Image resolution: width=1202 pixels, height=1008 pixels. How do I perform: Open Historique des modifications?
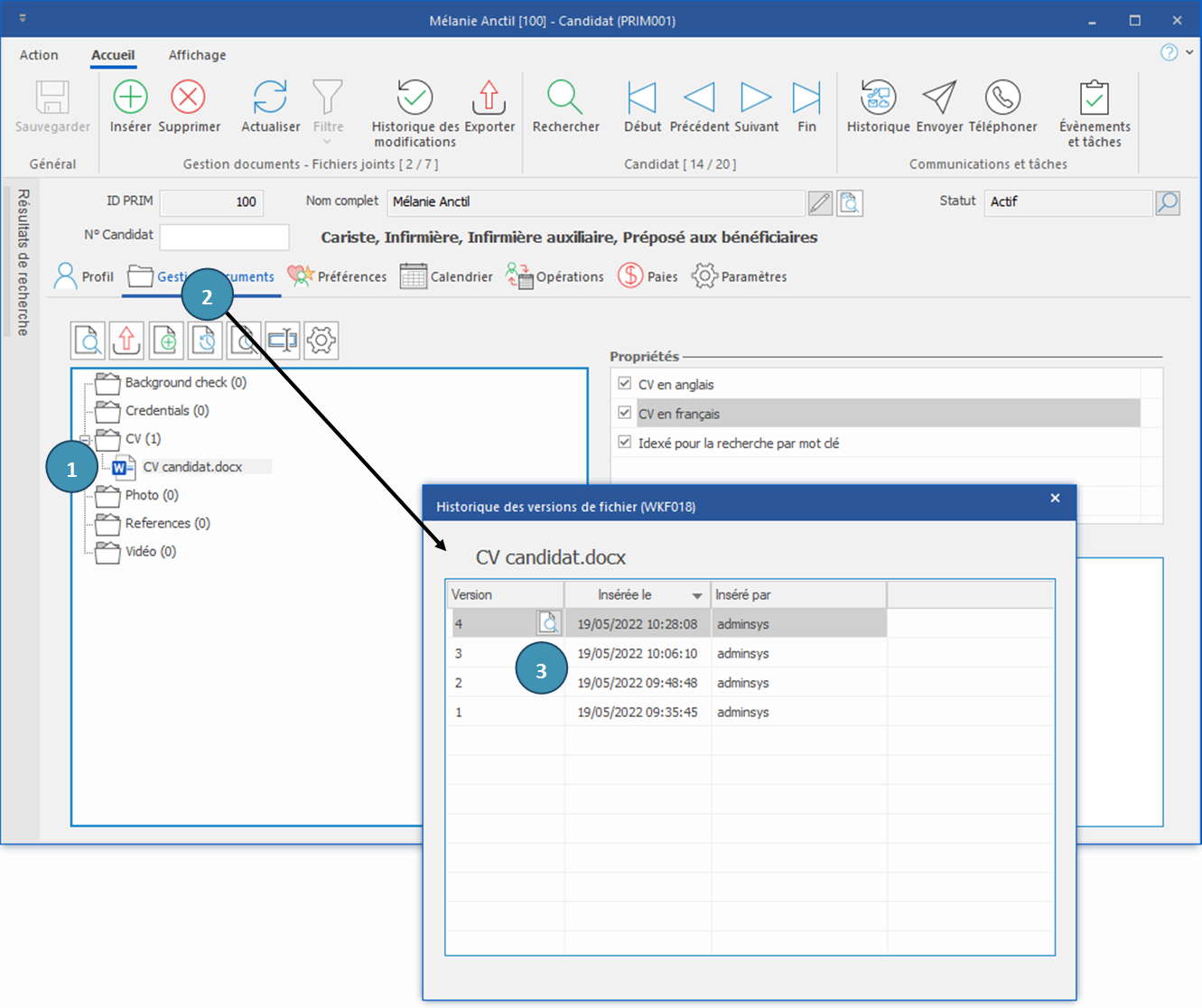pyautogui.click(x=415, y=97)
